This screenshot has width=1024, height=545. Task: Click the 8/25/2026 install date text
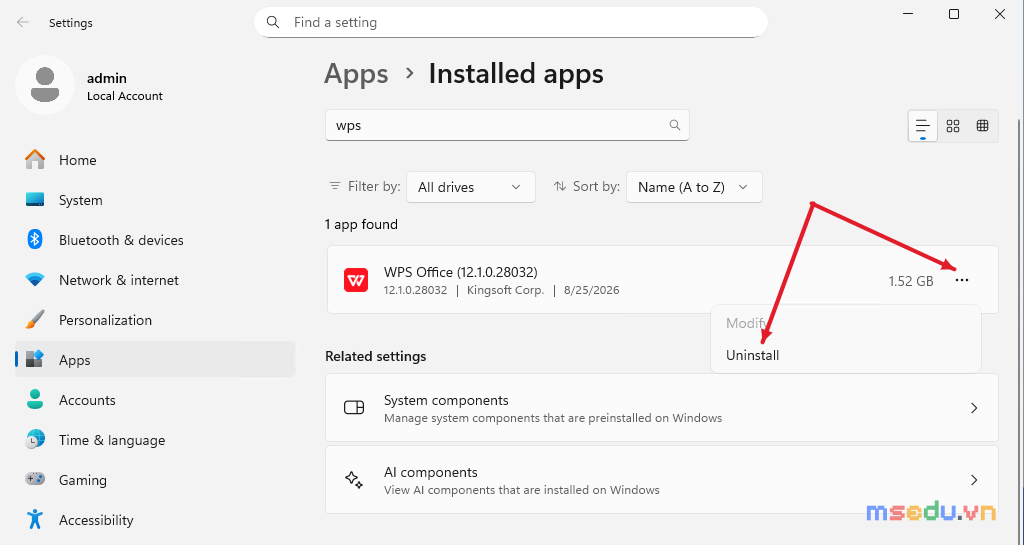[x=592, y=290]
